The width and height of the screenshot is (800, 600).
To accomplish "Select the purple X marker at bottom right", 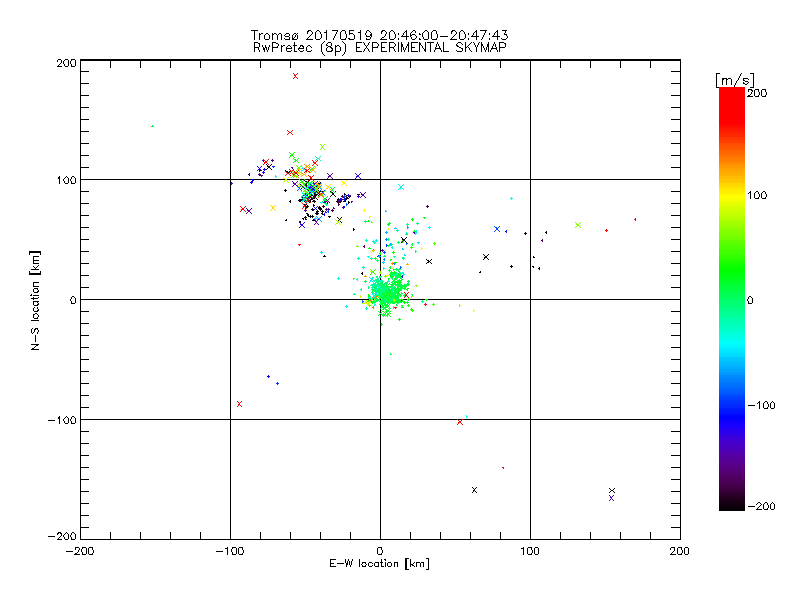I will (x=611, y=498).
